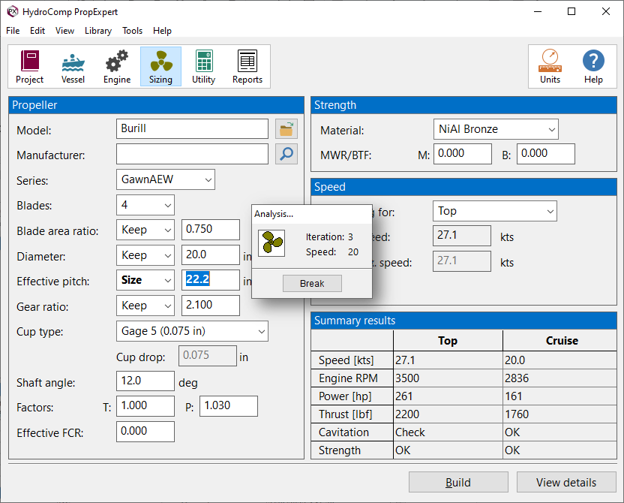Click the Top Engine RPM cell 3500
The width and height of the screenshot is (624, 503).
(448, 378)
